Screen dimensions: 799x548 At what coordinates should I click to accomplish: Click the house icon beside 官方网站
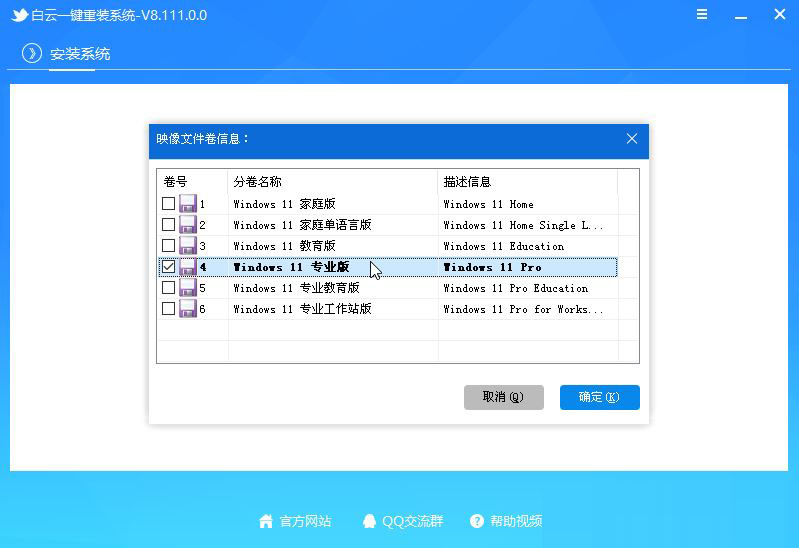266,521
